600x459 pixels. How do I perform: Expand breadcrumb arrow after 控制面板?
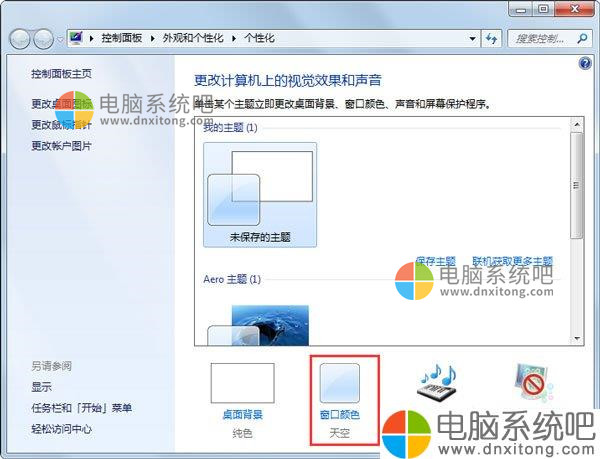[153, 38]
